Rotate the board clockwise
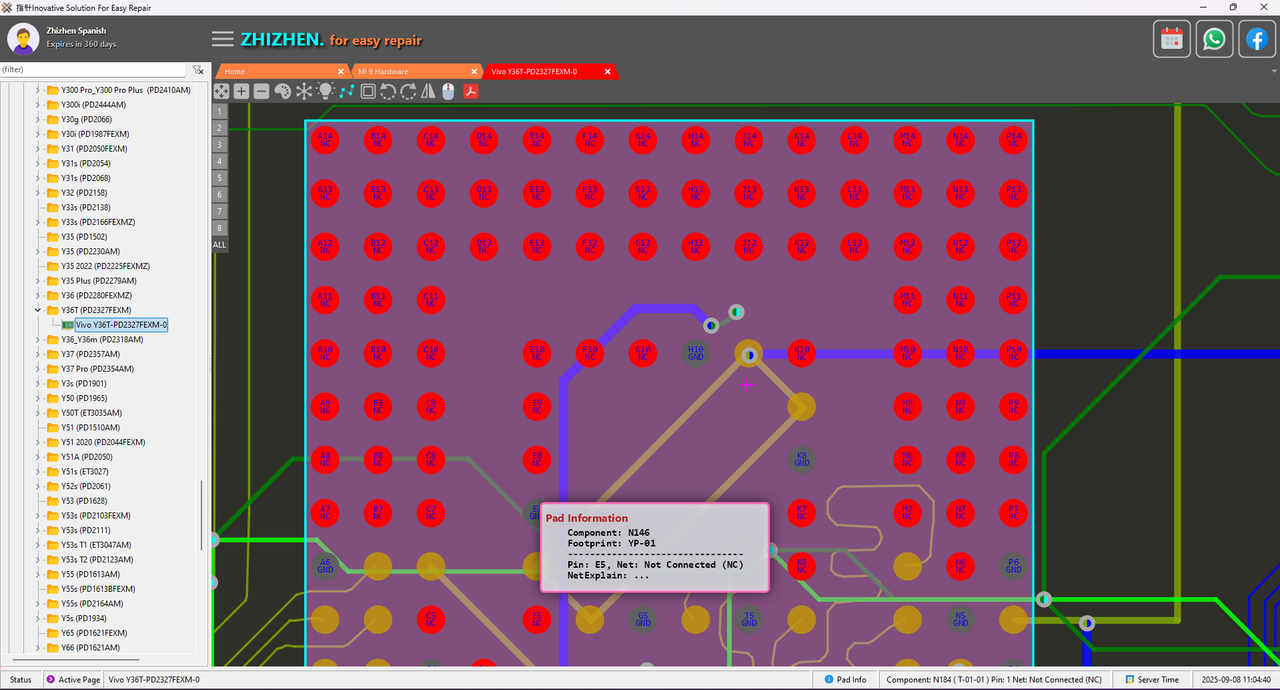The height and width of the screenshot is (690, 1280). click(x=408, y=91)
